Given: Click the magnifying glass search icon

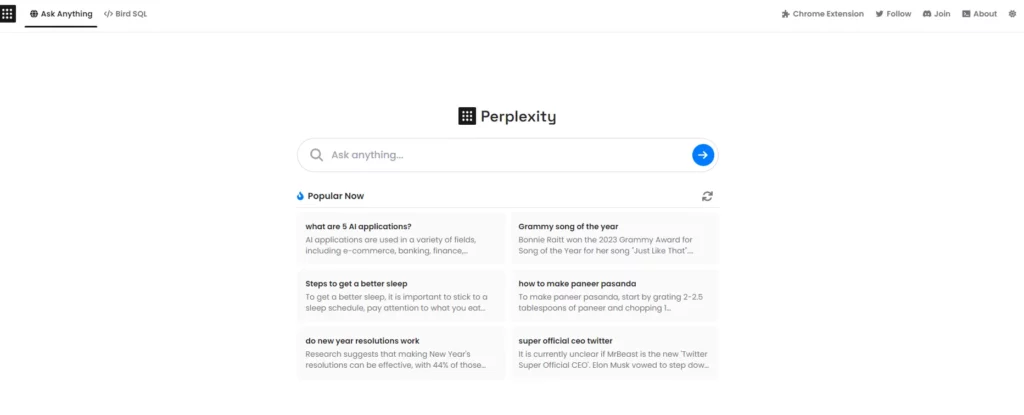Looking at the screenshot, I should (317, 155).
